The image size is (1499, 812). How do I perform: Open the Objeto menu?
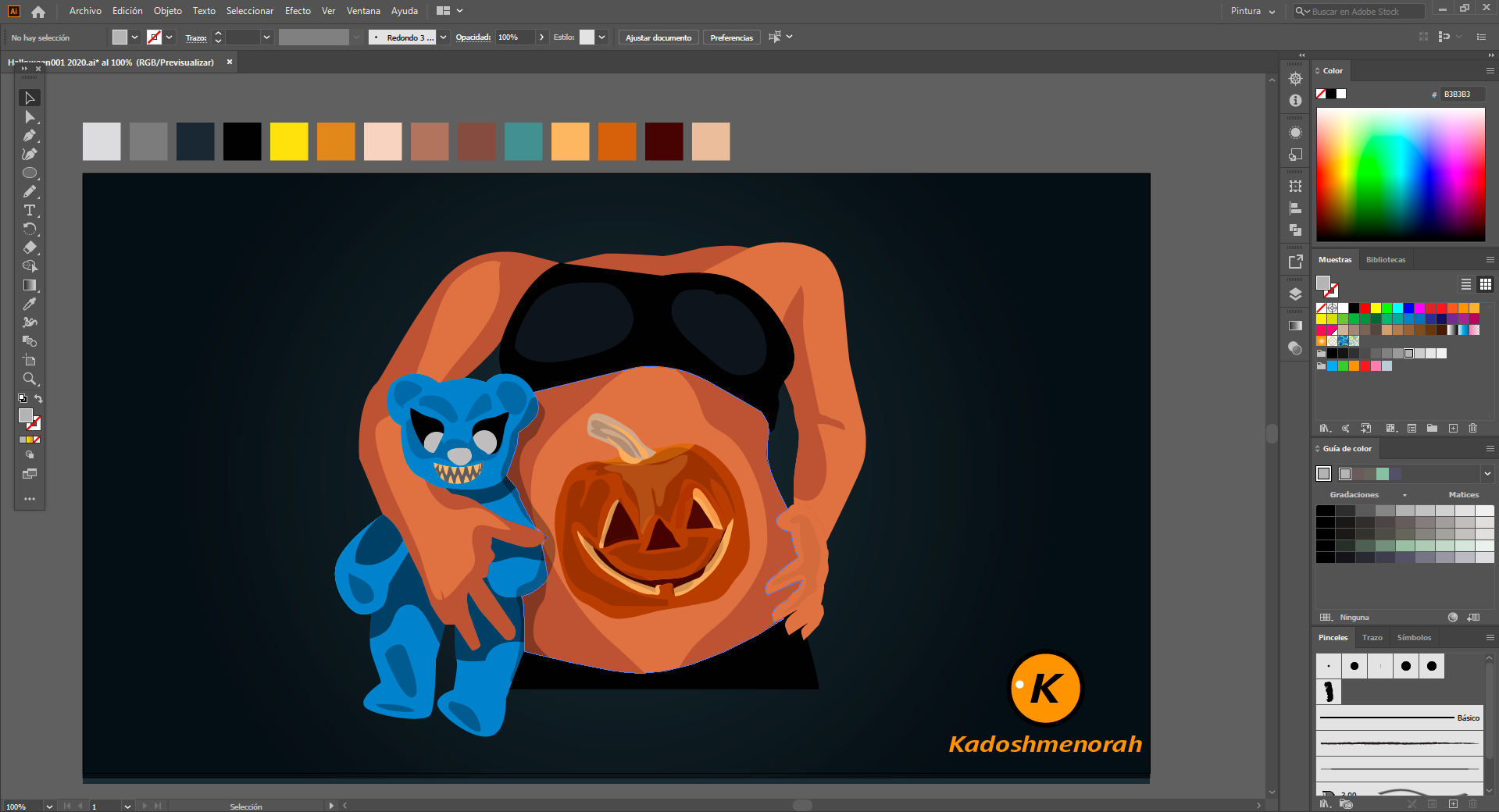click(x=167, y=11)
